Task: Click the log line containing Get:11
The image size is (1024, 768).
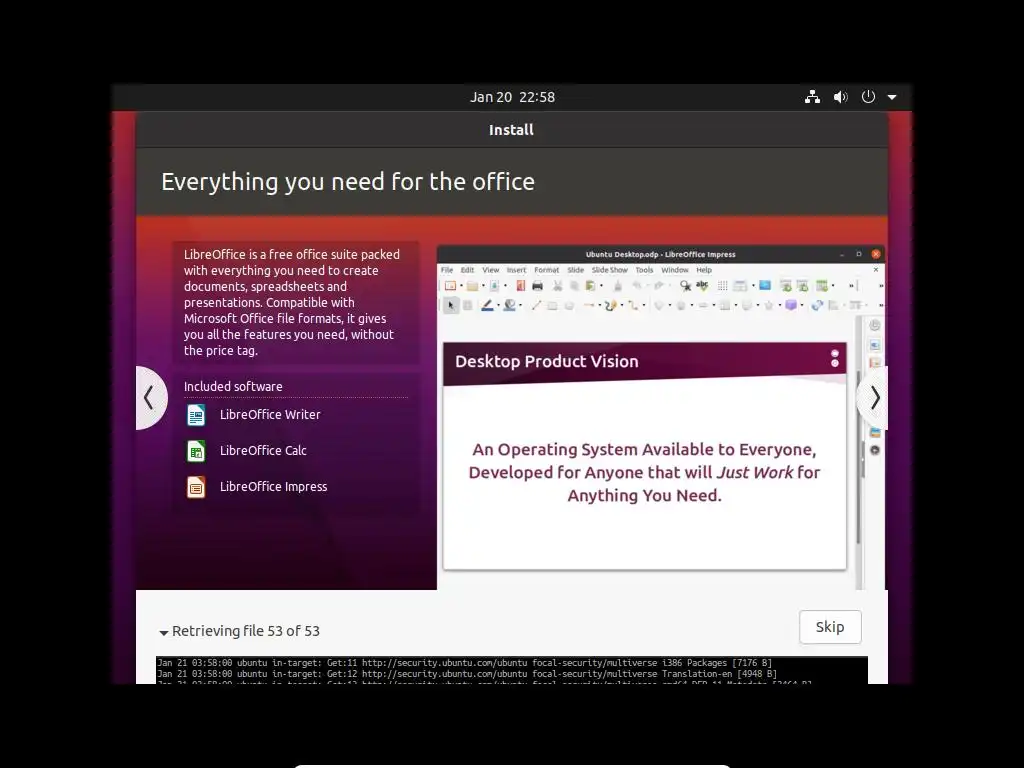Action: (465, 663)
